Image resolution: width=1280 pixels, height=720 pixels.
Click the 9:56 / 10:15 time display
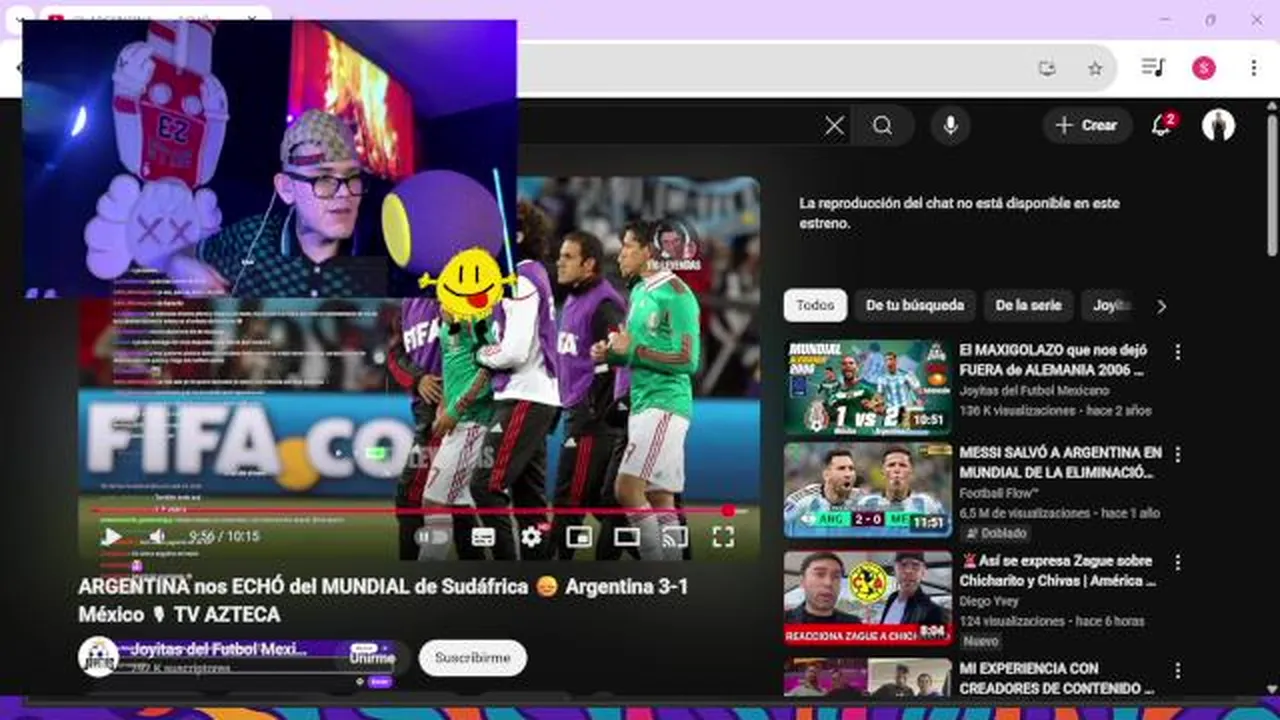(x=224, y=537)
